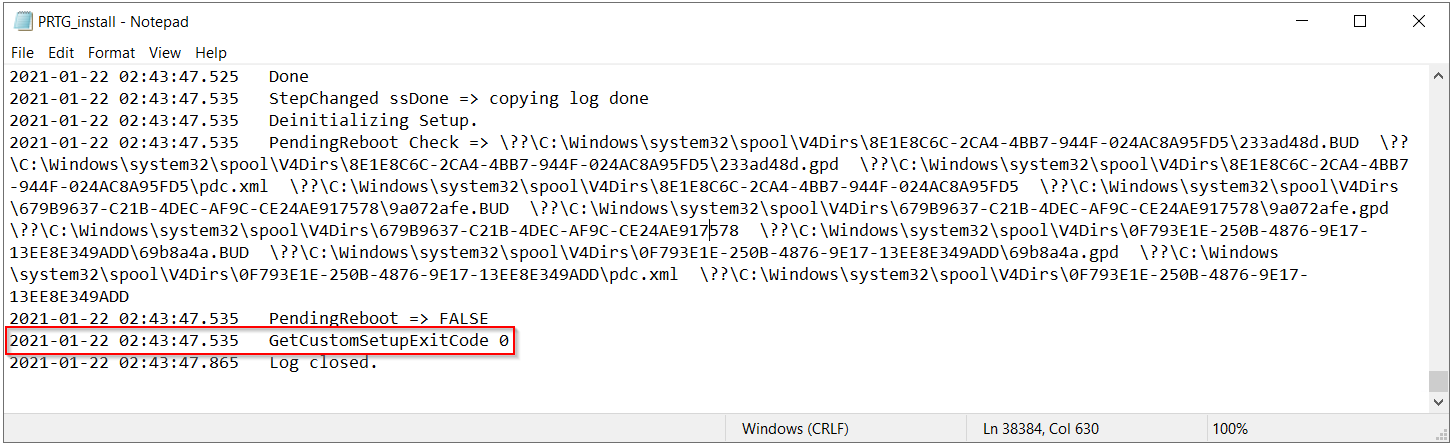1453x446 pixels.
Task: Maximize the Notepad window
Action: coord(1360,21)
